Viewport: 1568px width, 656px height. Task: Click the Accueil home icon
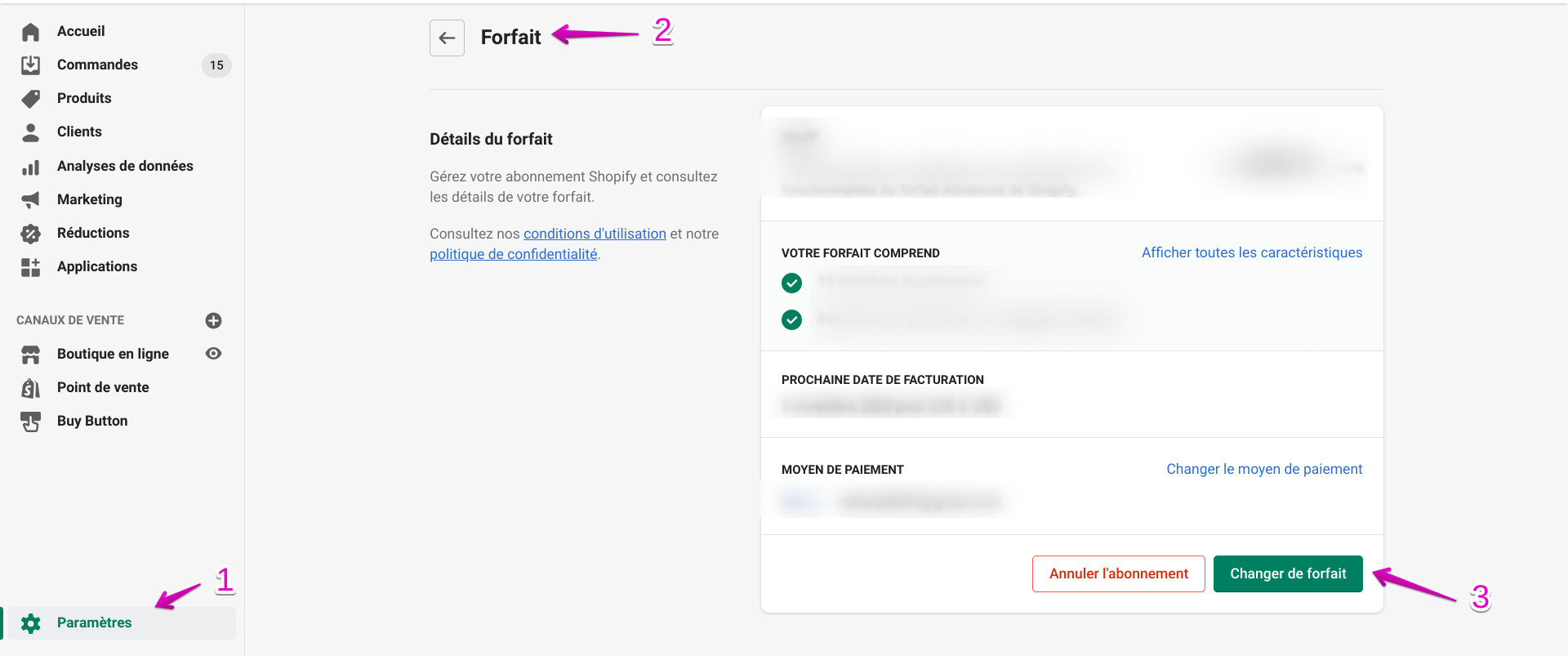tap(30, 32)
